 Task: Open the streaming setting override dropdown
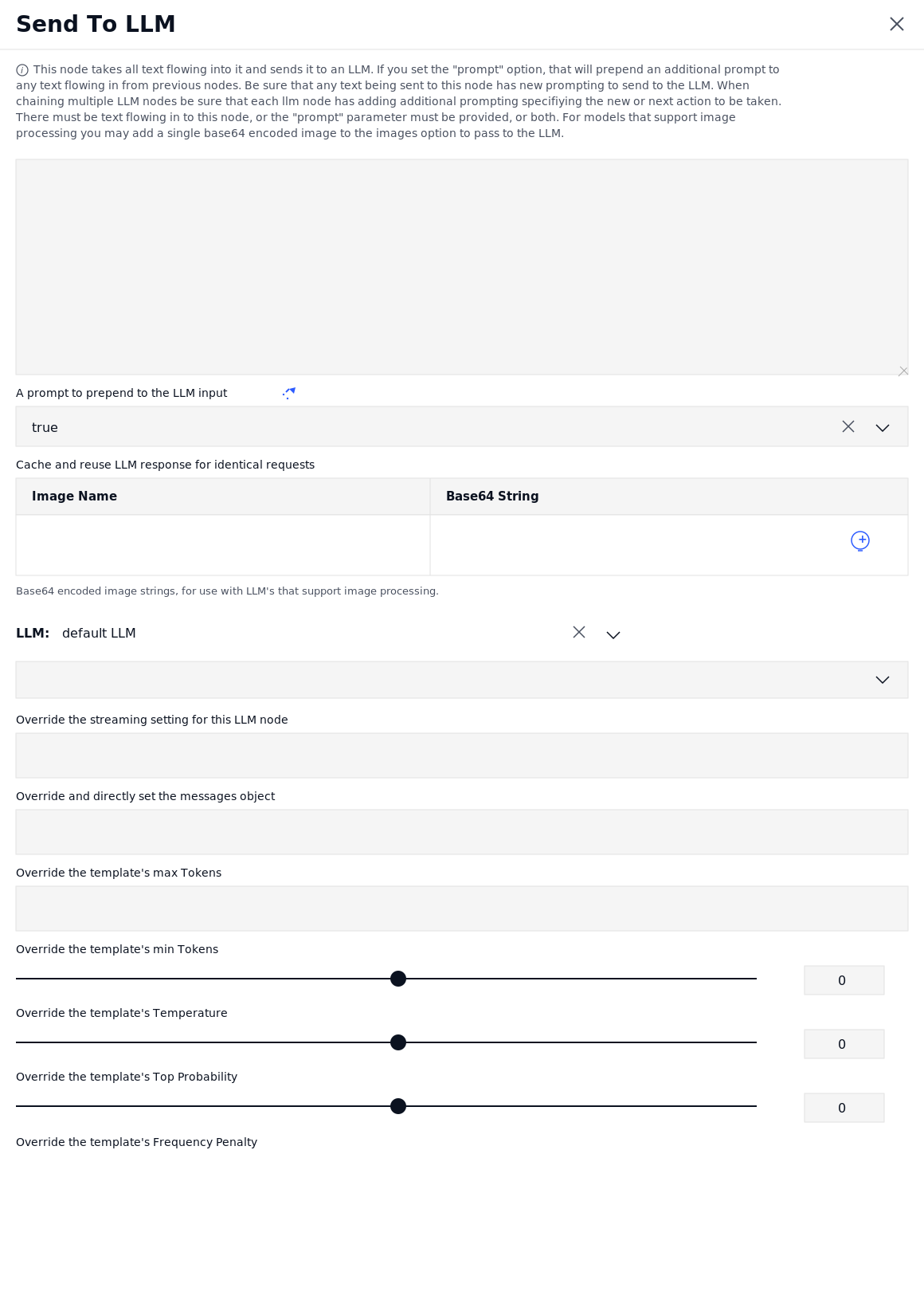(462, 680)
